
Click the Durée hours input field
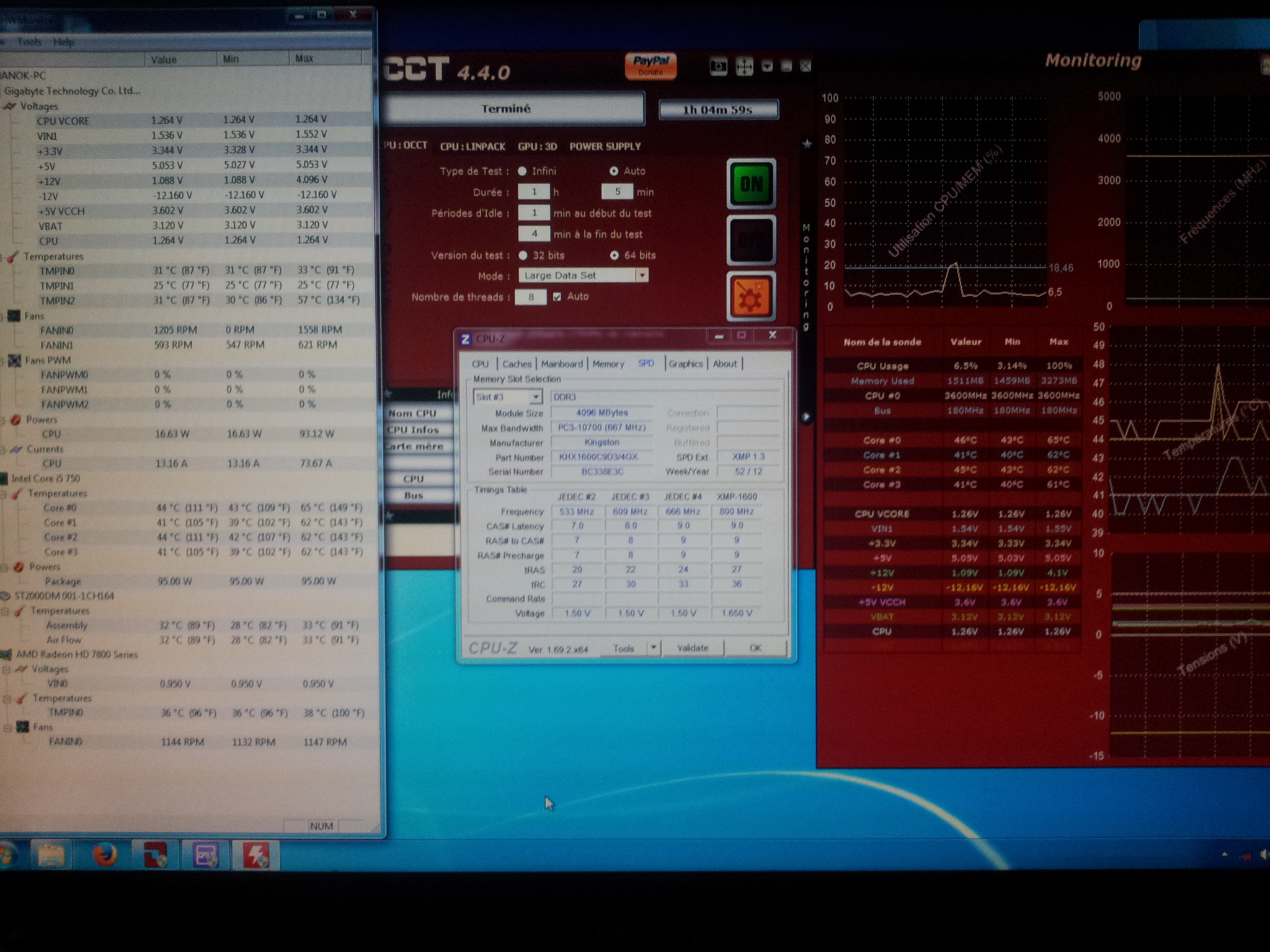533,192
